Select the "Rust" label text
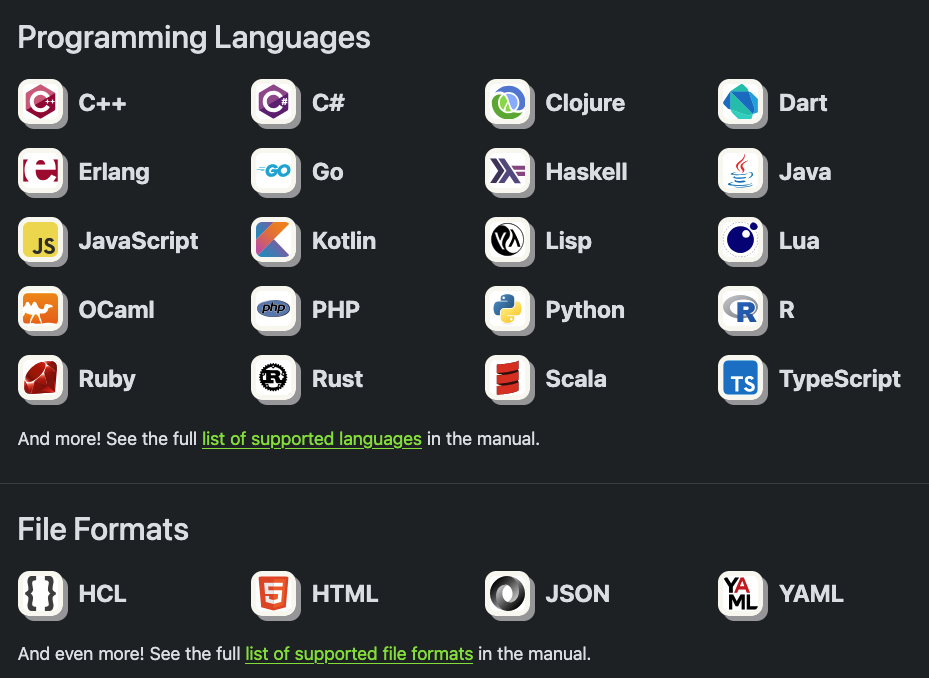The width and height of the screenshot is (929, 678). click(337, 379)
